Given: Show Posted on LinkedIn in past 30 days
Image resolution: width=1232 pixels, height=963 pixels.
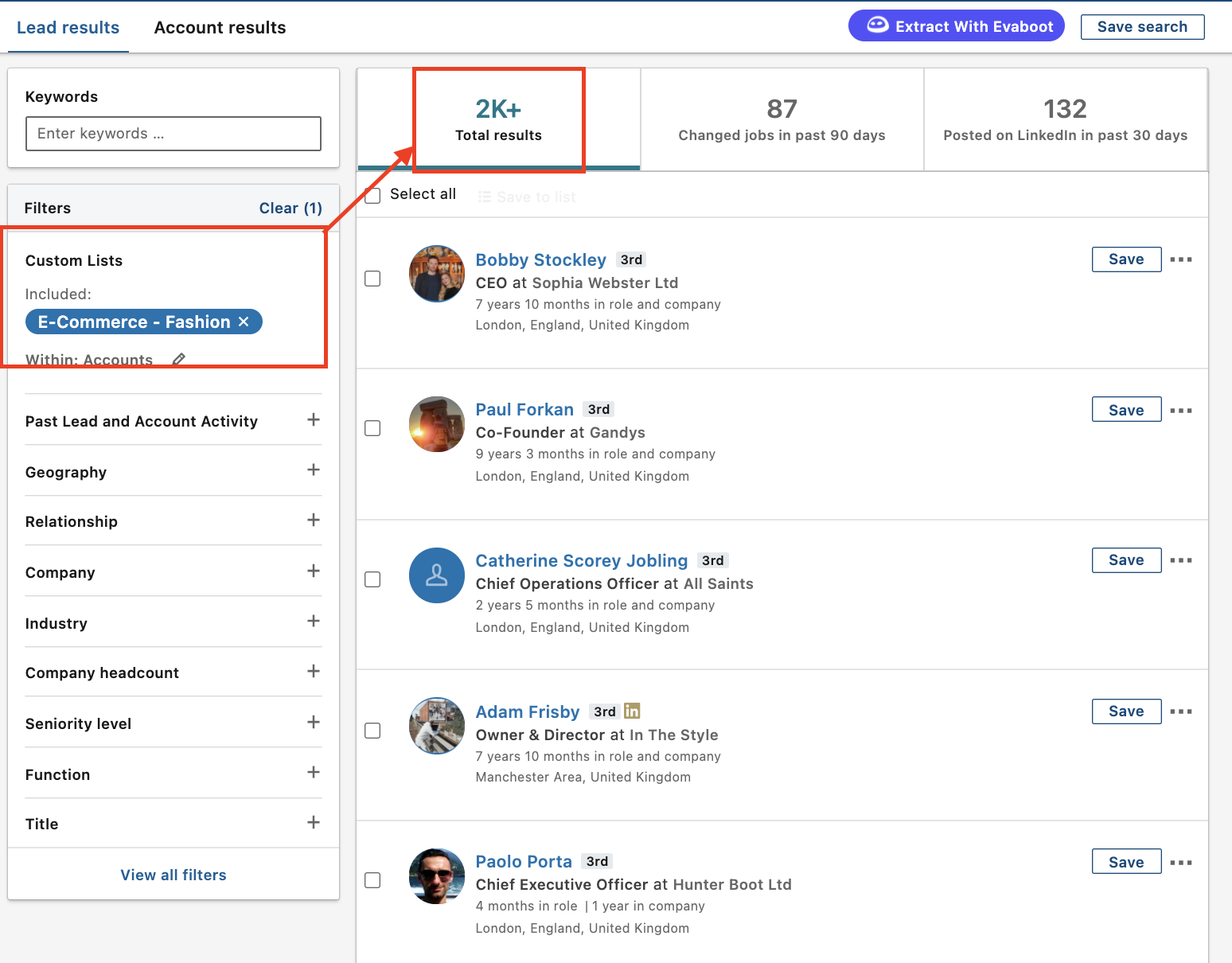Looking at the screenshot, I should [x=1066, y=119].
